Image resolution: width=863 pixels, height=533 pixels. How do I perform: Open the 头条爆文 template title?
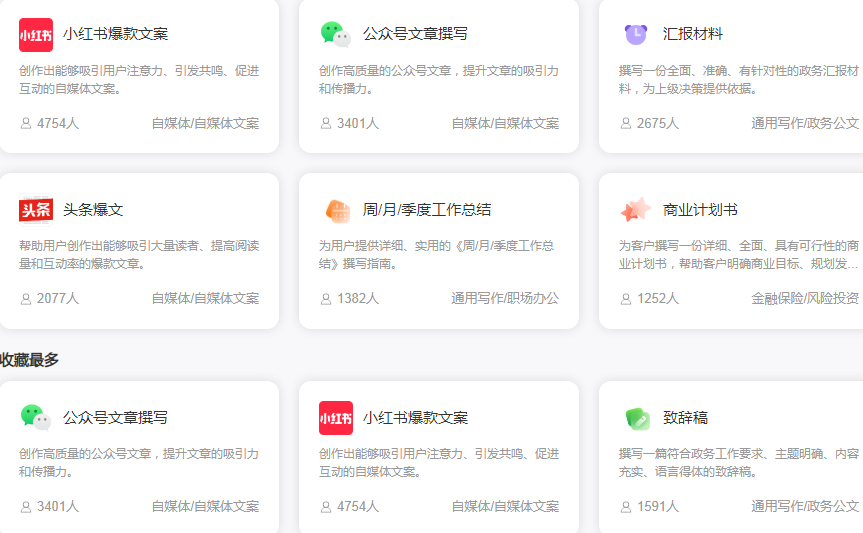coord(93,210)
